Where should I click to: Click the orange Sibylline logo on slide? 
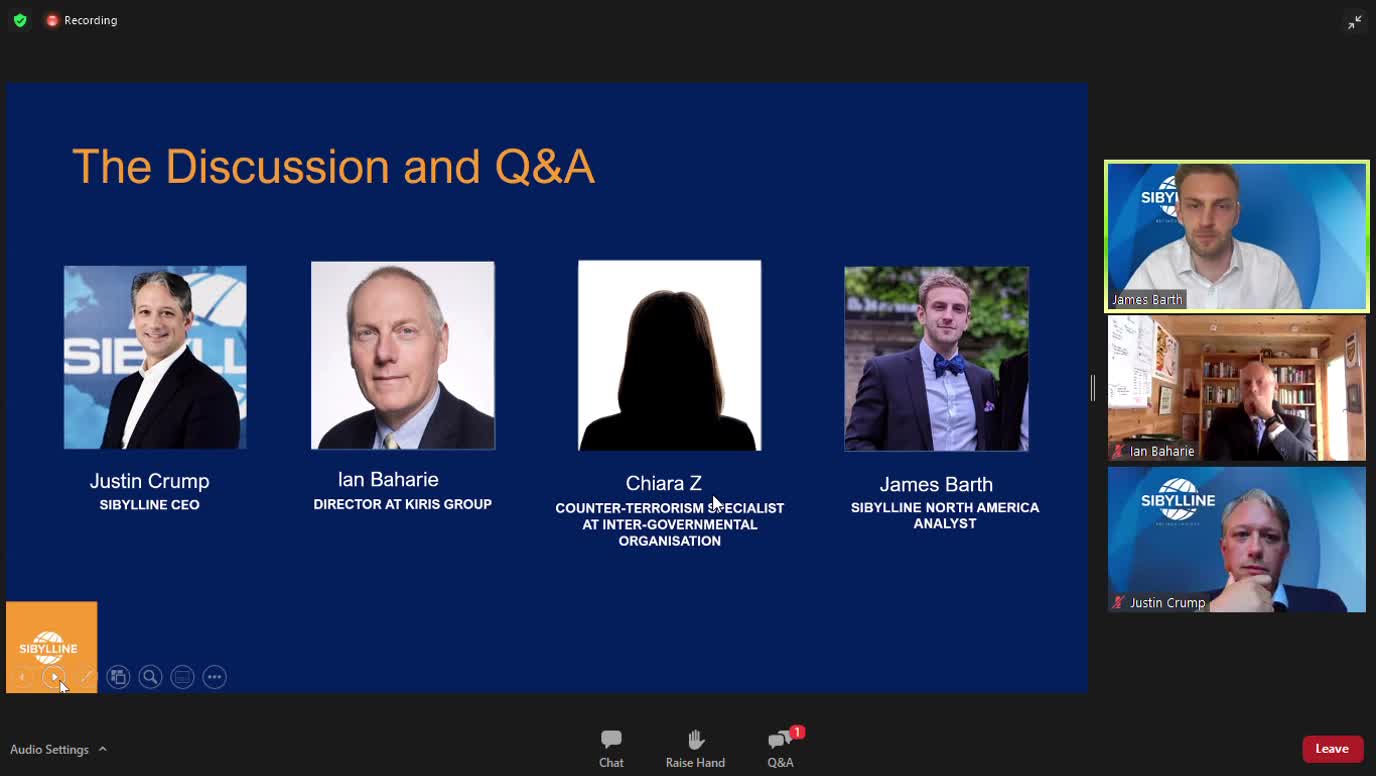(x=52, y=647)
